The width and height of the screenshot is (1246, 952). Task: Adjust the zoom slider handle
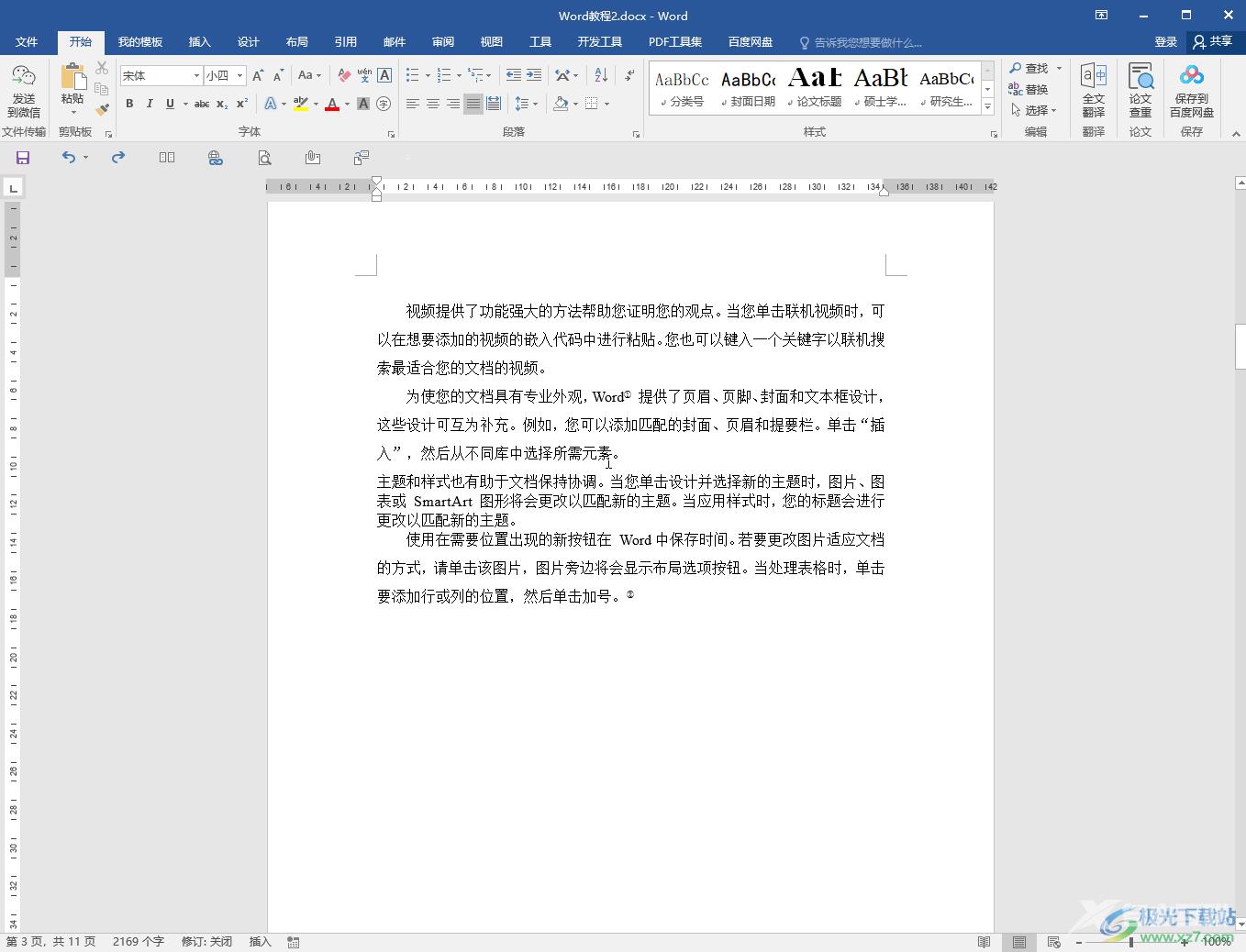coord(1132,942)
